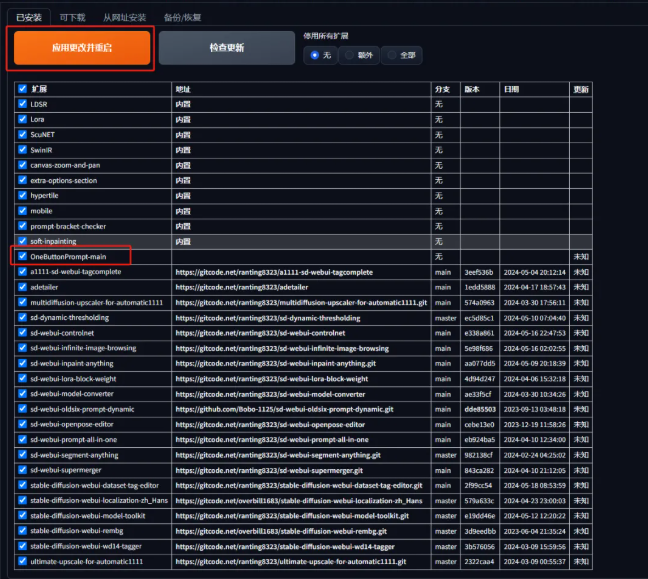This screenshot has height=579, width=648.
Task: Open the a1111-sd-webui-tagcomplete gitcode URL
Action: (274, 272)
